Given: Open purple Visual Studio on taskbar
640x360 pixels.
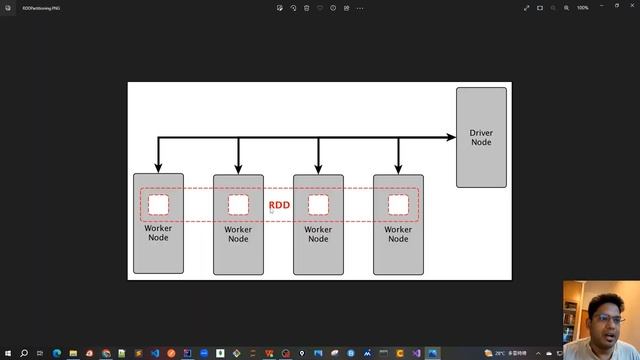Looking at the screenshot, I should (x=416, y=353).
